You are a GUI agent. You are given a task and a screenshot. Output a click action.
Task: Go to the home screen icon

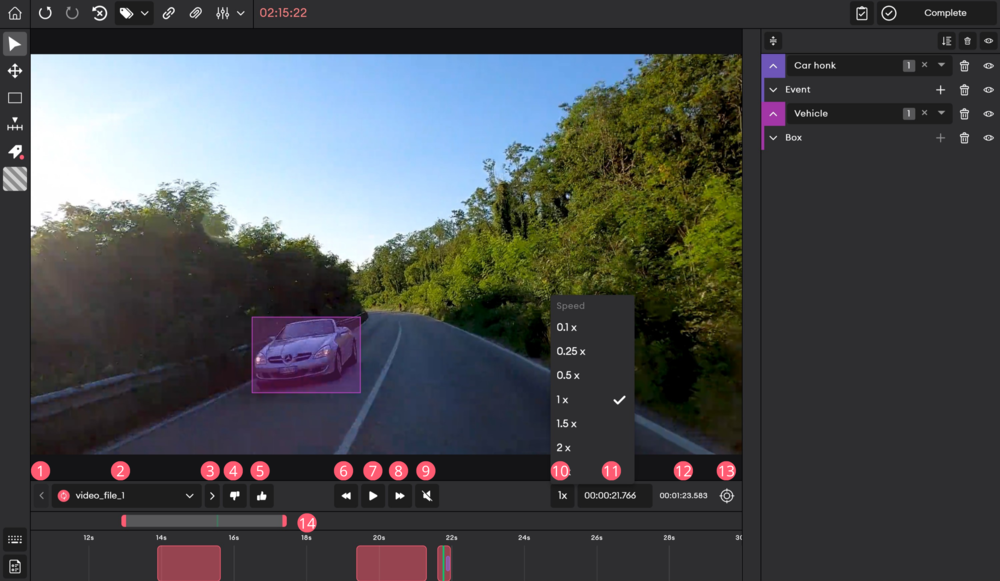click(x=15, y=13)
